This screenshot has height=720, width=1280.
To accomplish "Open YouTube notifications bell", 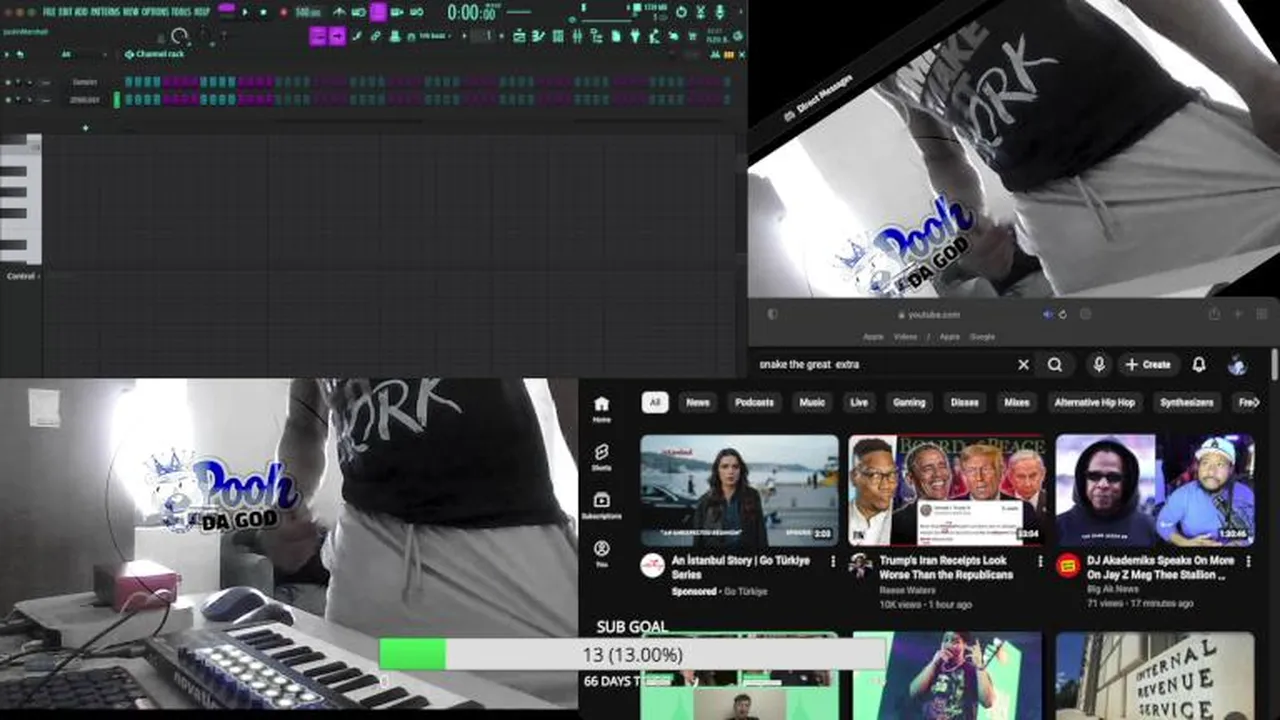I will pos(1199,365).
